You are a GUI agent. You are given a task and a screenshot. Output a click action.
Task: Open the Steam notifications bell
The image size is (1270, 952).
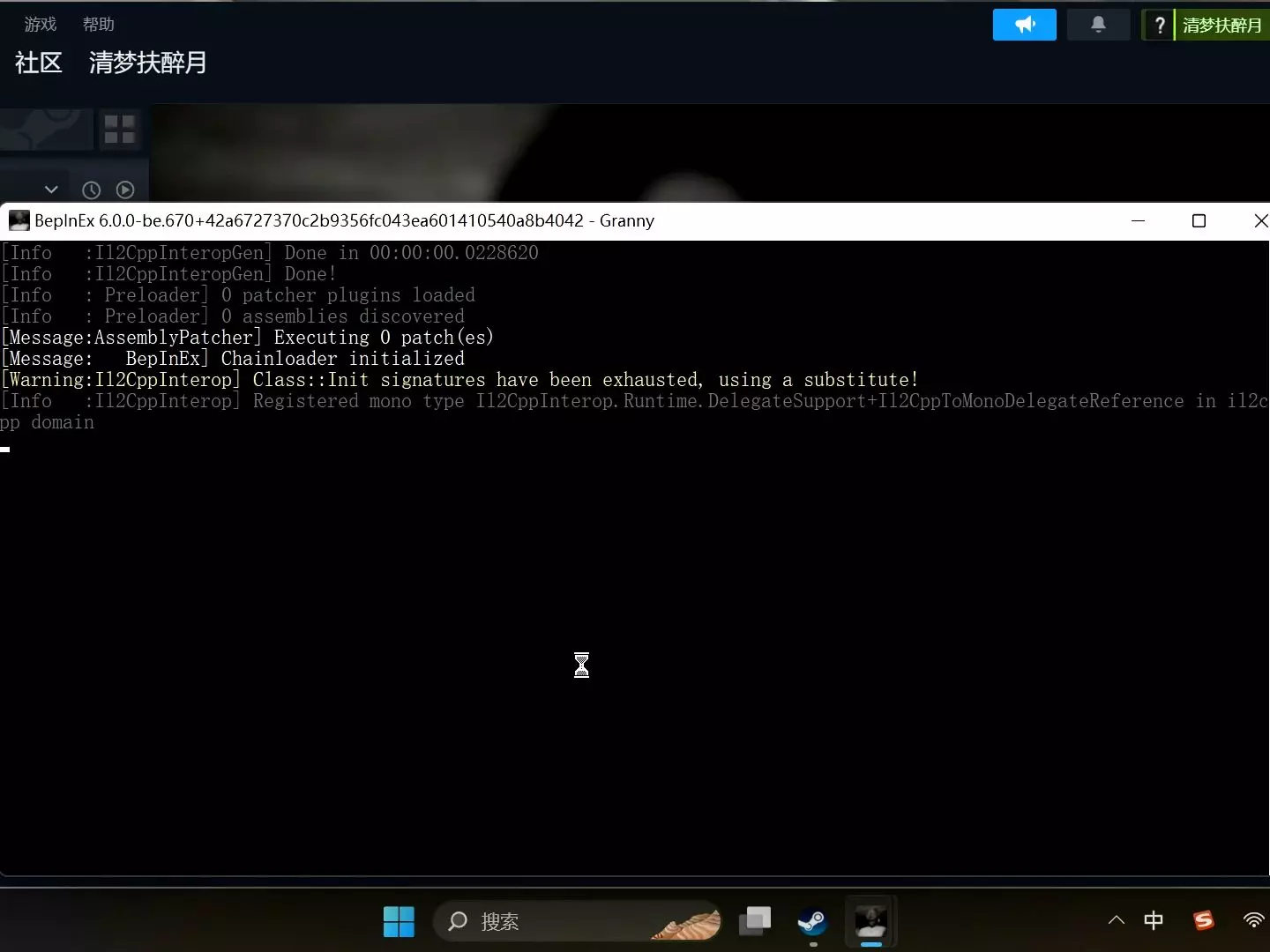pyautogui.click(x=1098, y=25)
